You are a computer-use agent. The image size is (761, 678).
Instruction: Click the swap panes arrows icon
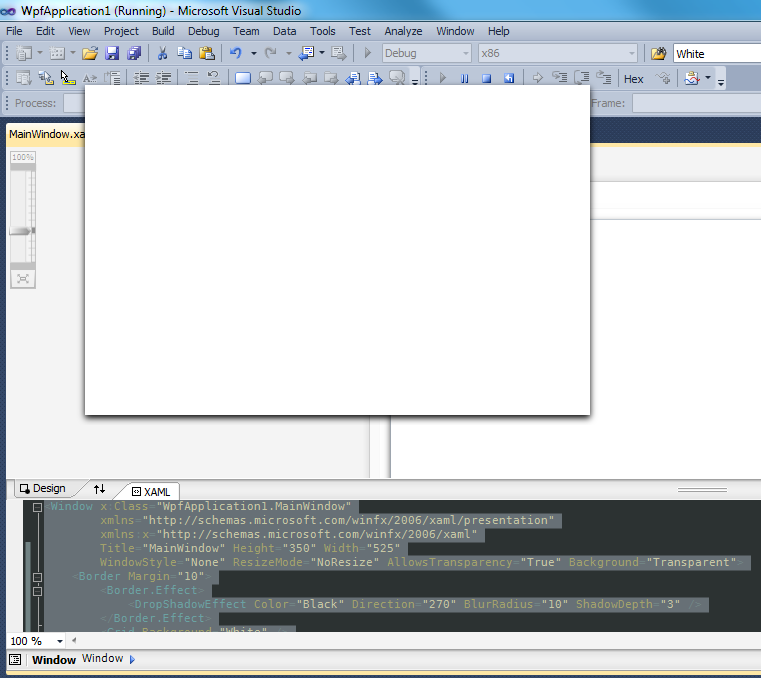[99, 489]
